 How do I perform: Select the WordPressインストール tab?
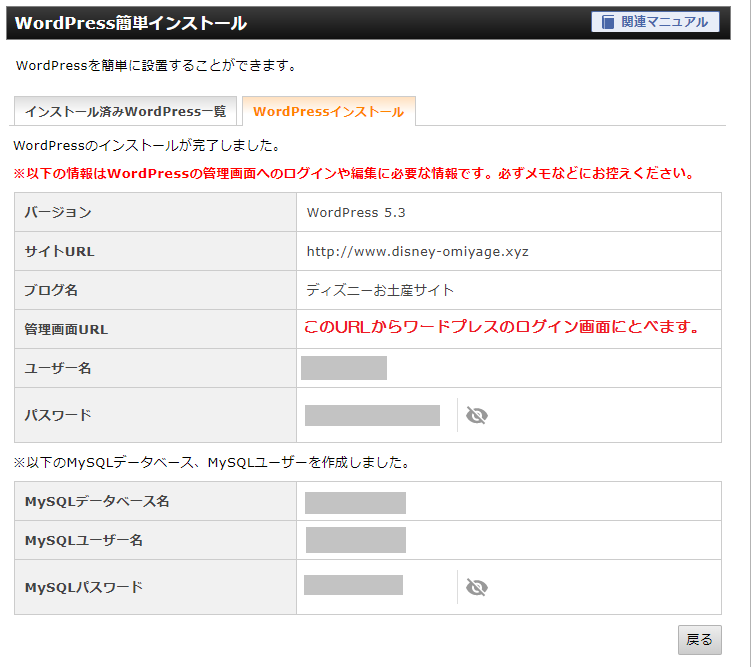[329, 111]
